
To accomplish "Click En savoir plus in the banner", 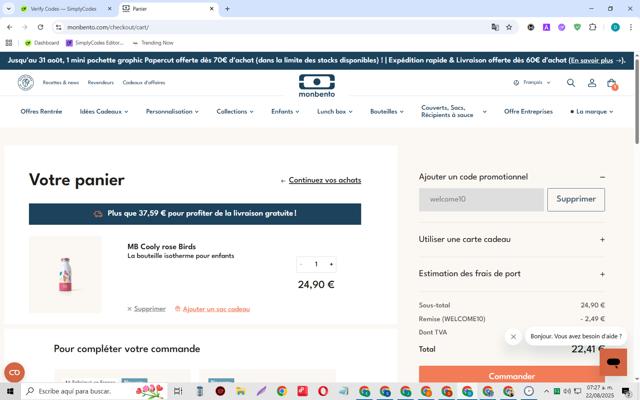I will (591, 60).
